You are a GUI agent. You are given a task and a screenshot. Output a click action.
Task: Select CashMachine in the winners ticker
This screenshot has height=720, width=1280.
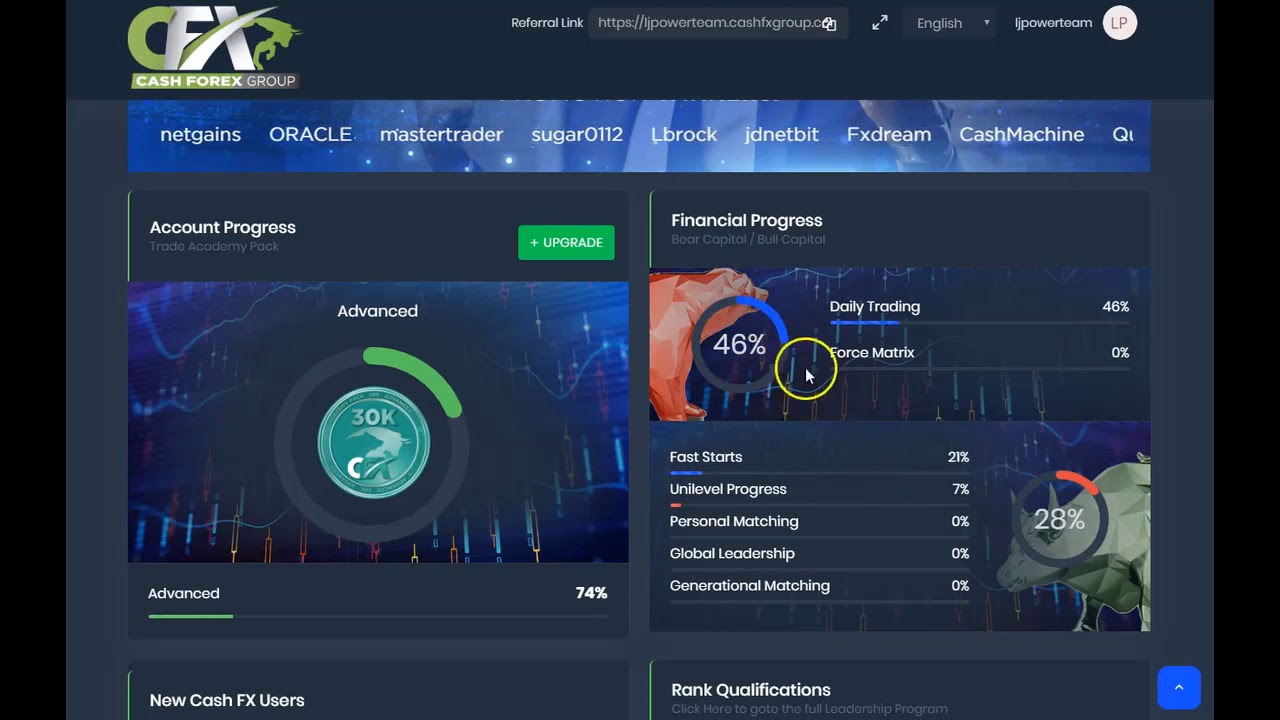click(1022, 134)
